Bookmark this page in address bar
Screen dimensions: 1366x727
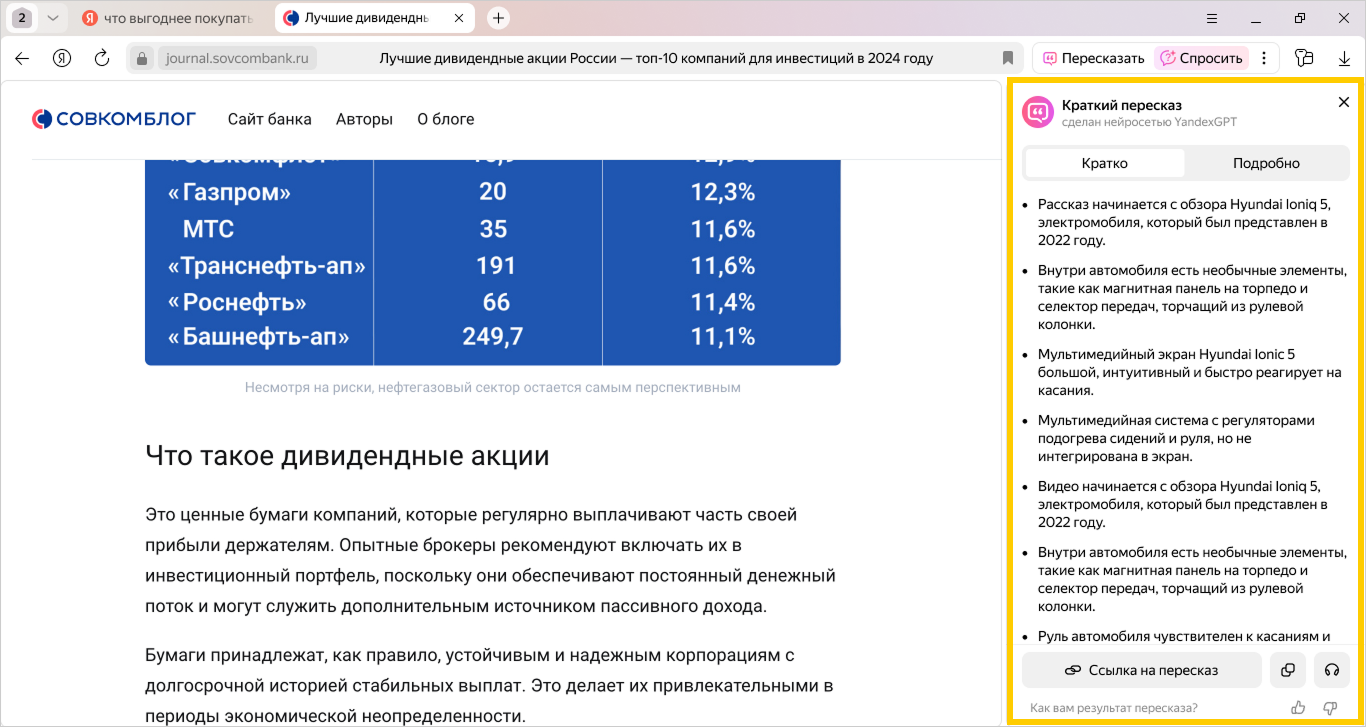[1008, 58]
